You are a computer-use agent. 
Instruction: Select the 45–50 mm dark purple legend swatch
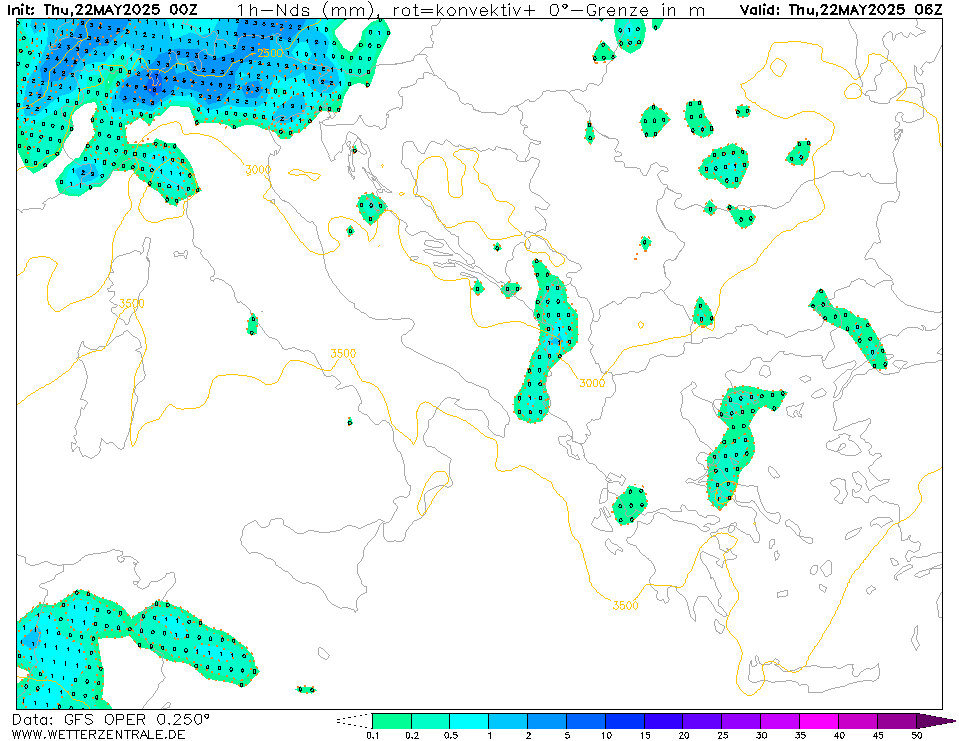click(x=897, y=721)
